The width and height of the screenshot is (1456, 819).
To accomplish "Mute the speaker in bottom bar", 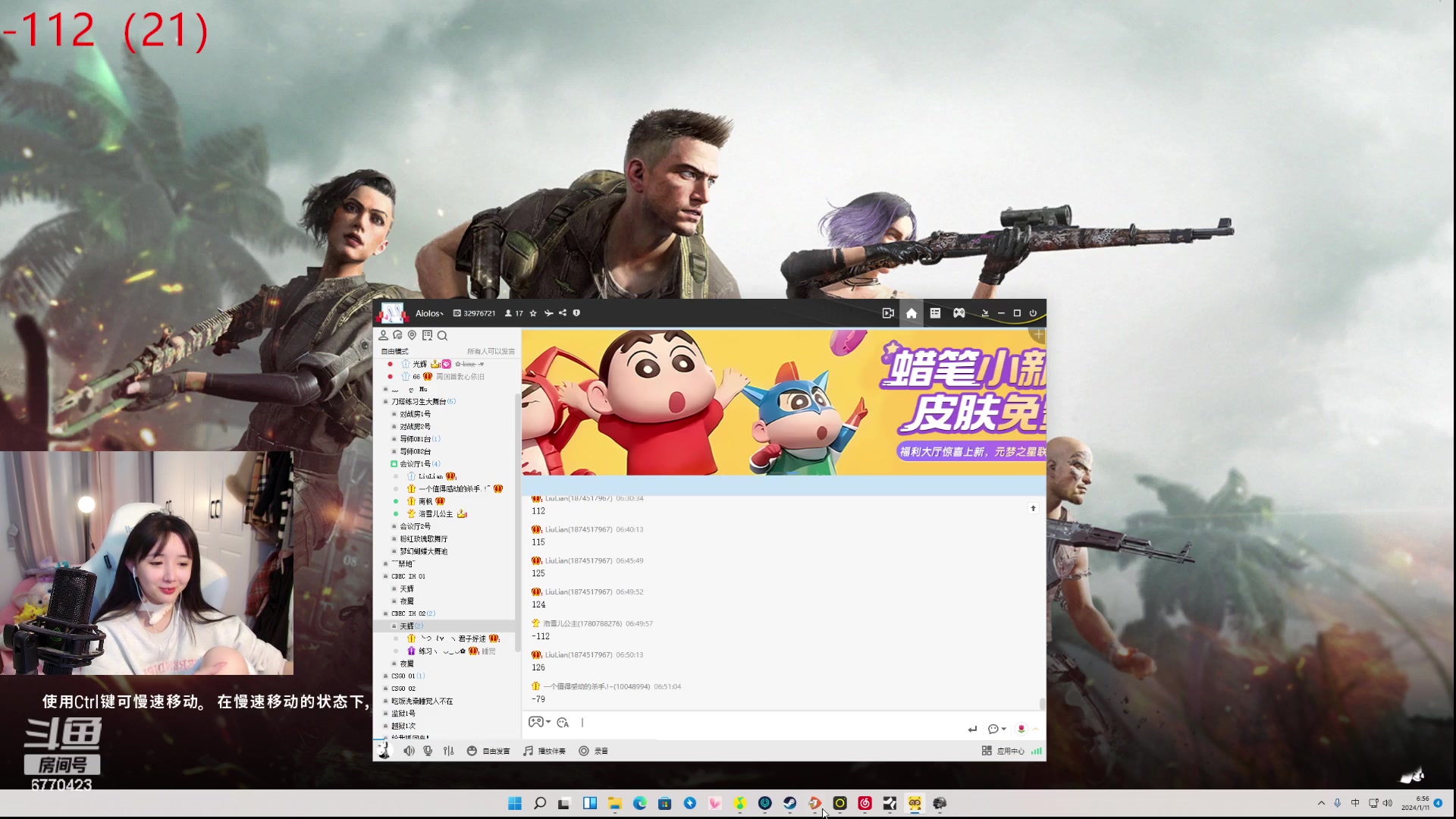I will pos(409,751).
